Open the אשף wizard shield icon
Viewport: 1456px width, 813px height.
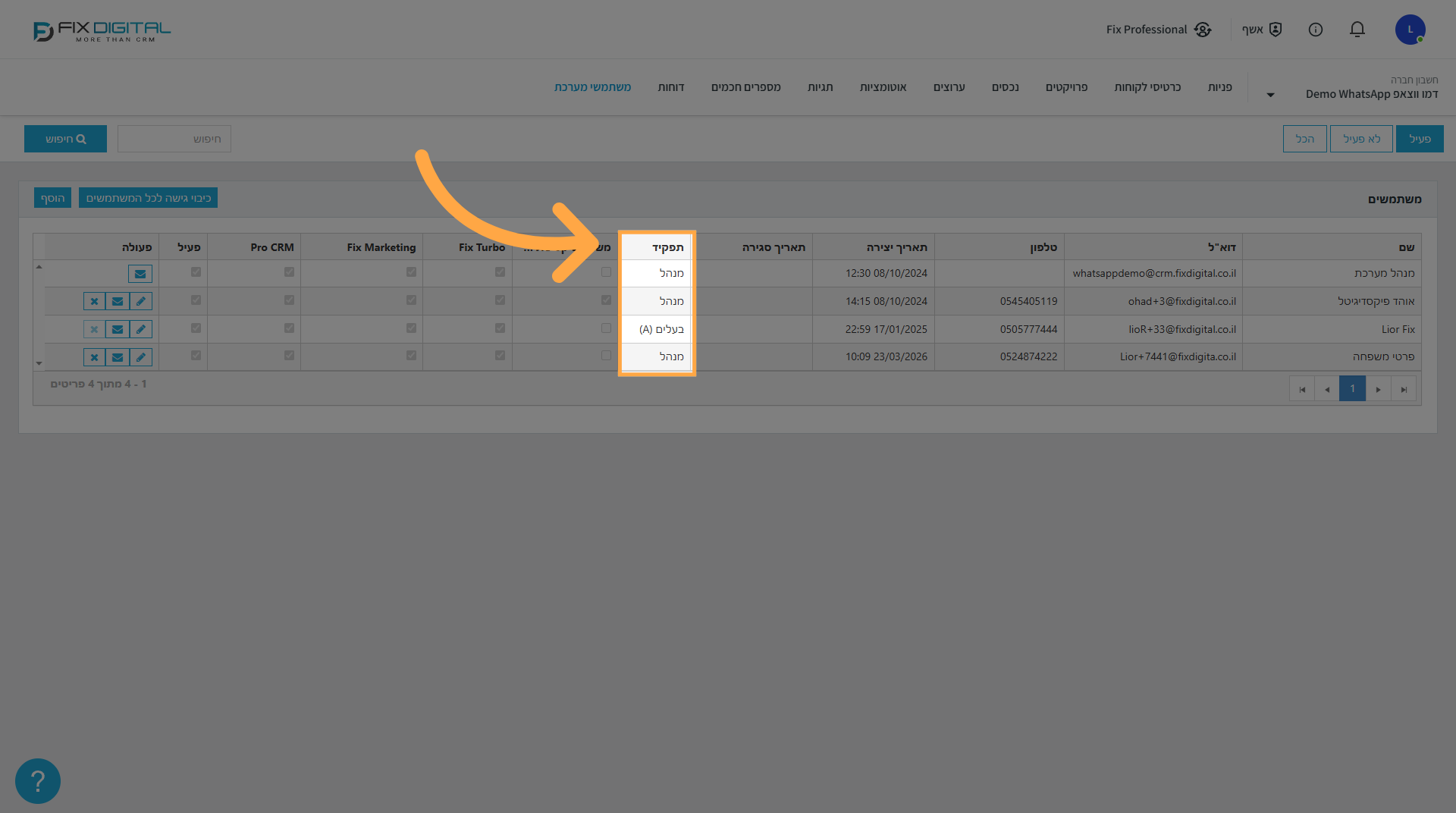point(1276,30)
